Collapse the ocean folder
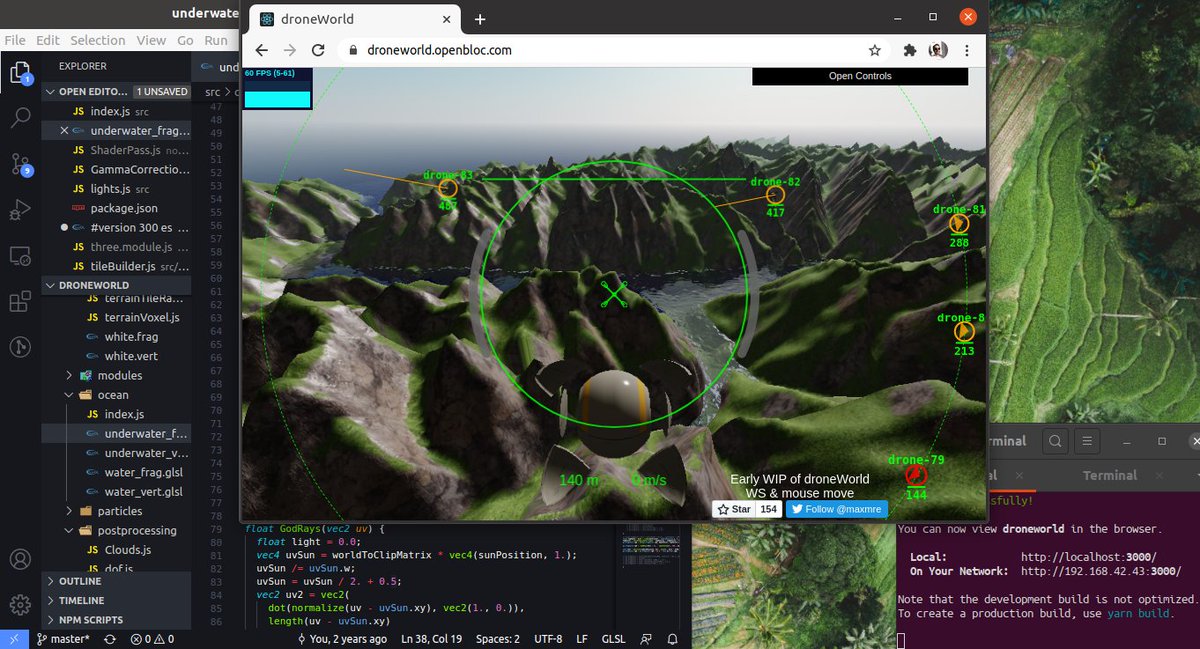 pos(116,395)
